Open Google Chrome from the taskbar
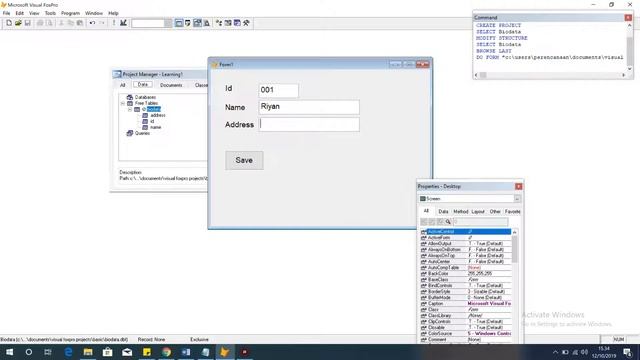Image resolution: width=640 pixels, height=360 pixels. click(x=166, y=352)
